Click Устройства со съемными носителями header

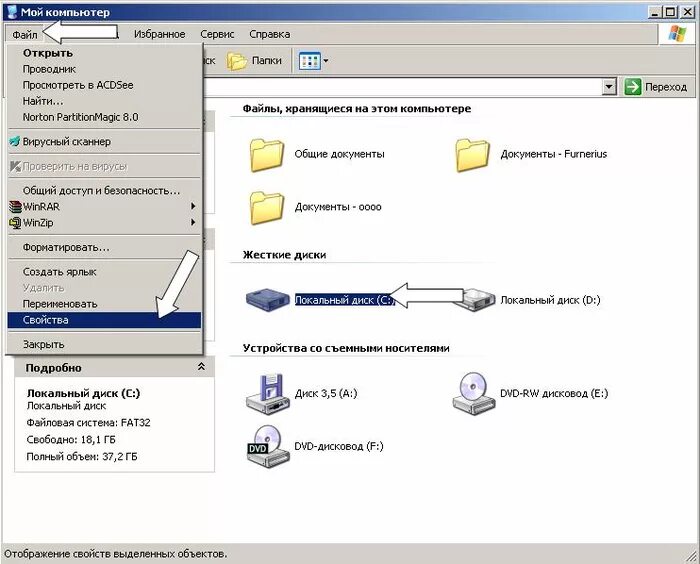coord(346,348)
